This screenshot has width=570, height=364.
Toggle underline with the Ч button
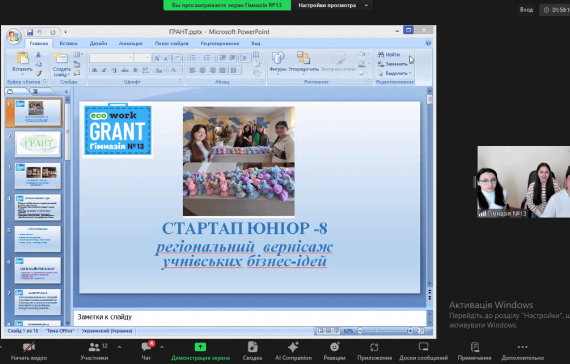pos(115,70)
